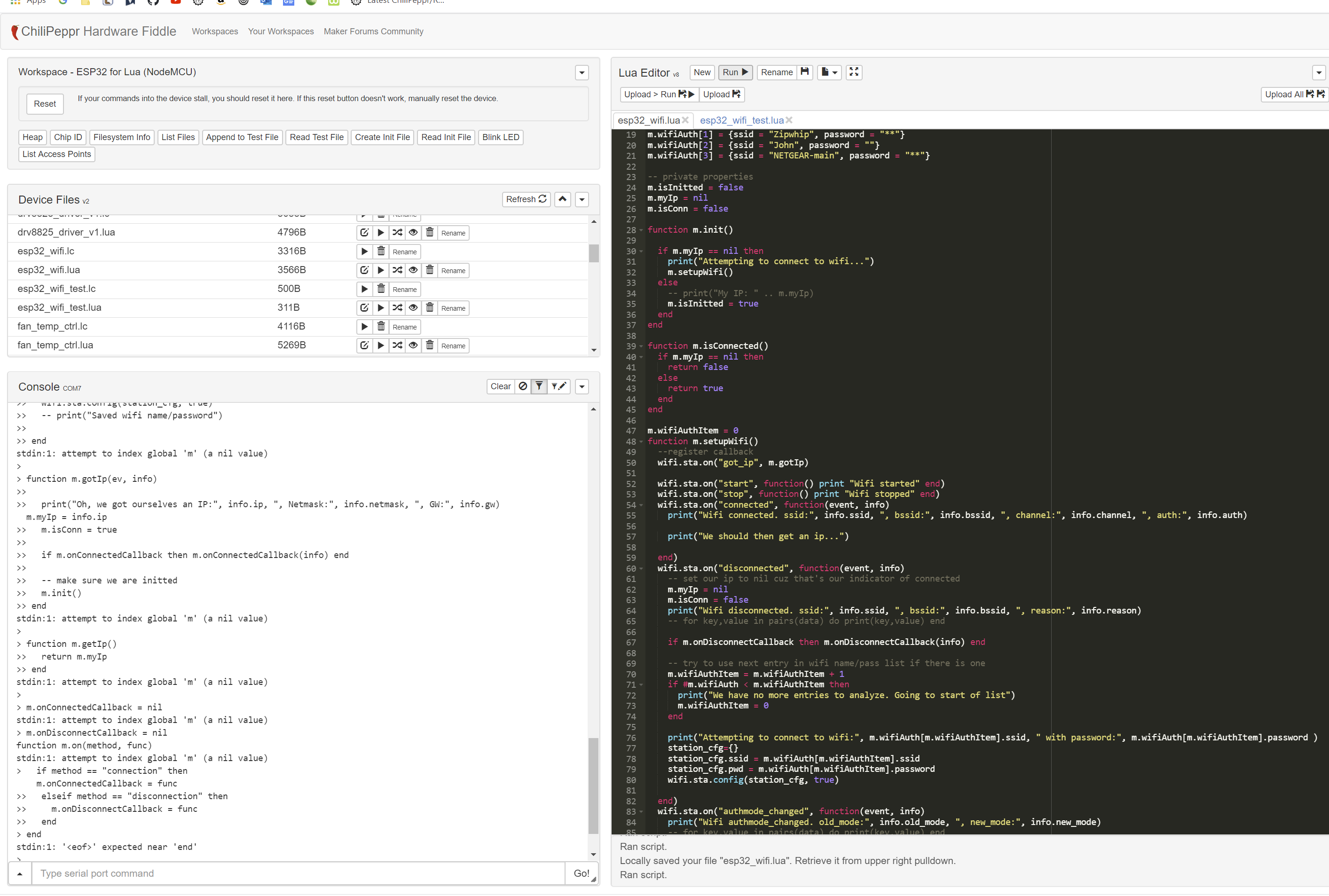1329x896 pixels.
Task: Click Device Files scrollbar down arrow
Action: pyautogui.click(x=594, y=350)
